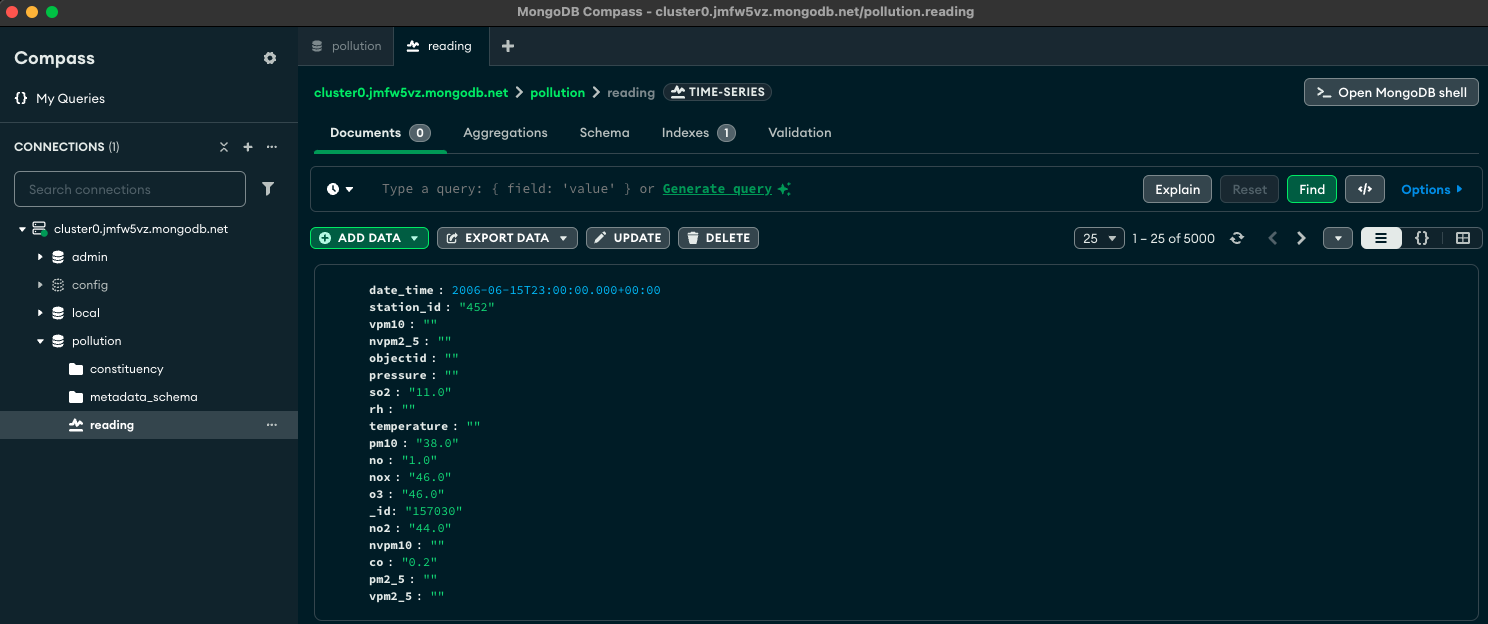The height and width of the screenshot is (624, 1488).
Task: Click the Find button
Action: tap(1311, 189)
